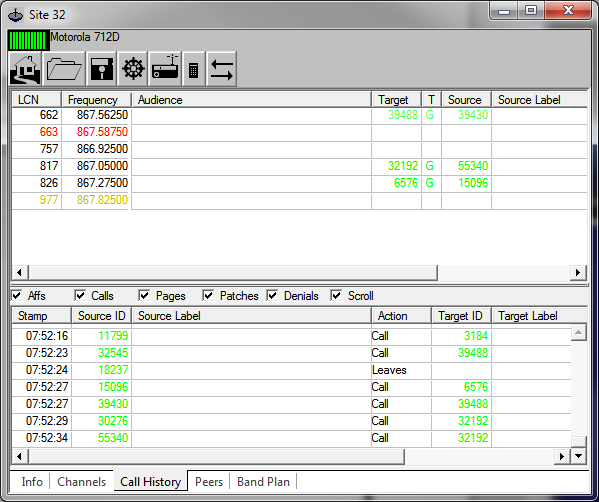Click the green signal strength meter
Image resolution: width=599 pixels, height=502 pixels.
click(28, 40)
